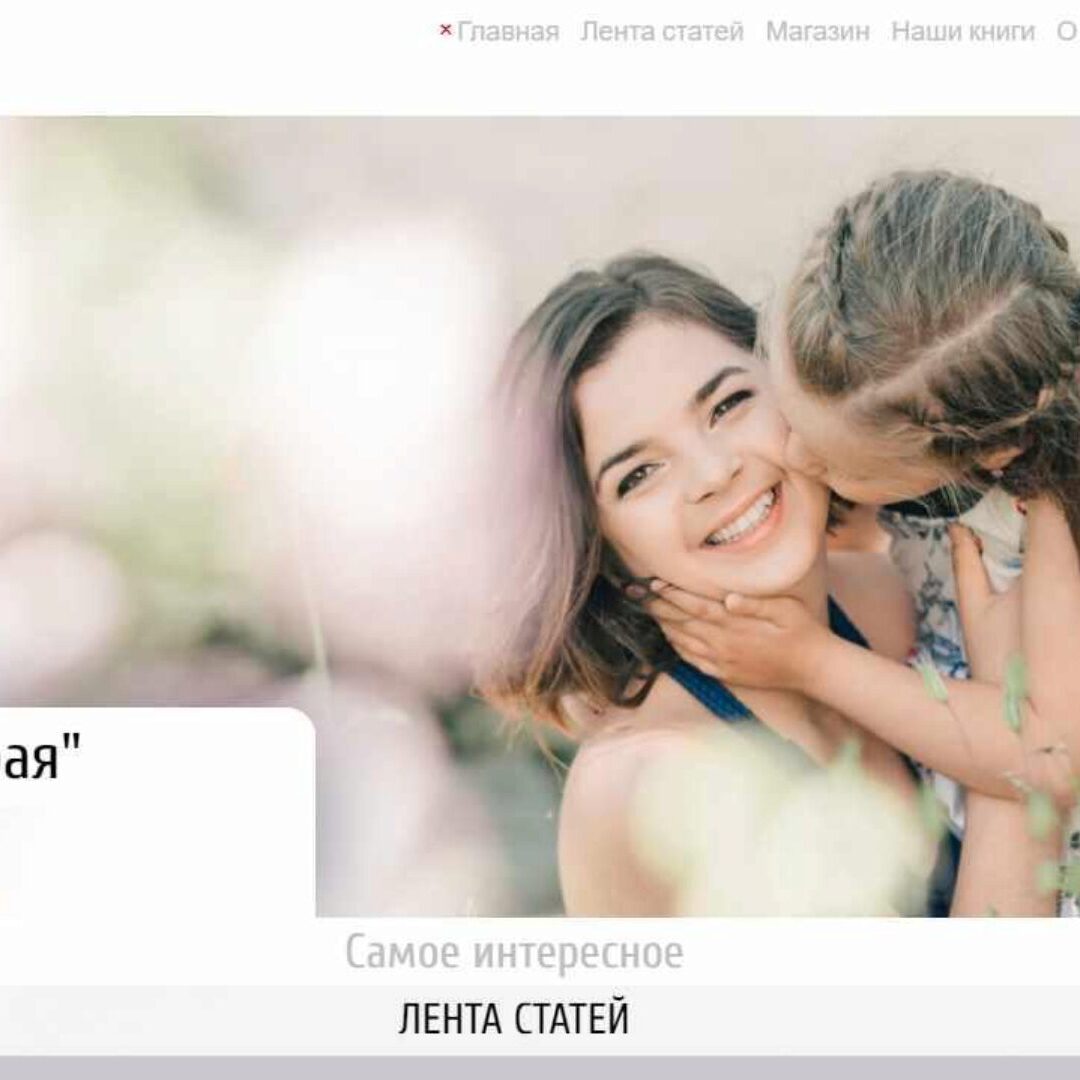This screenshot has height=1080, width=1080.
Task: Click the blurred white flowers in foreground
Action: [771, 820]
